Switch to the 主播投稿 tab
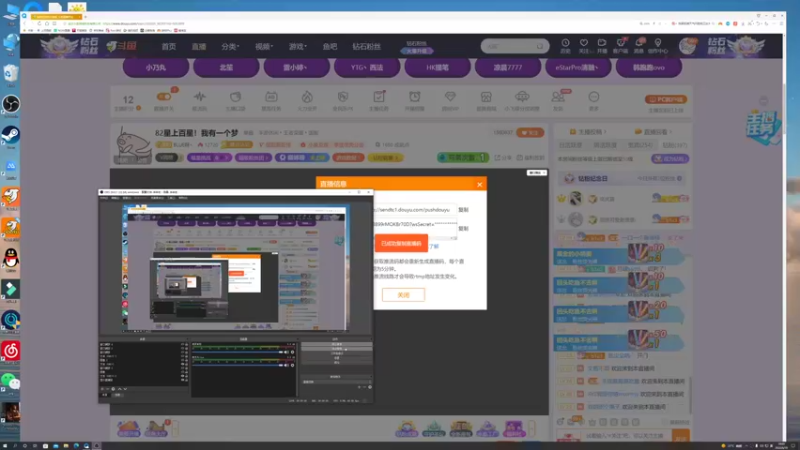 (x=587, y=132)
